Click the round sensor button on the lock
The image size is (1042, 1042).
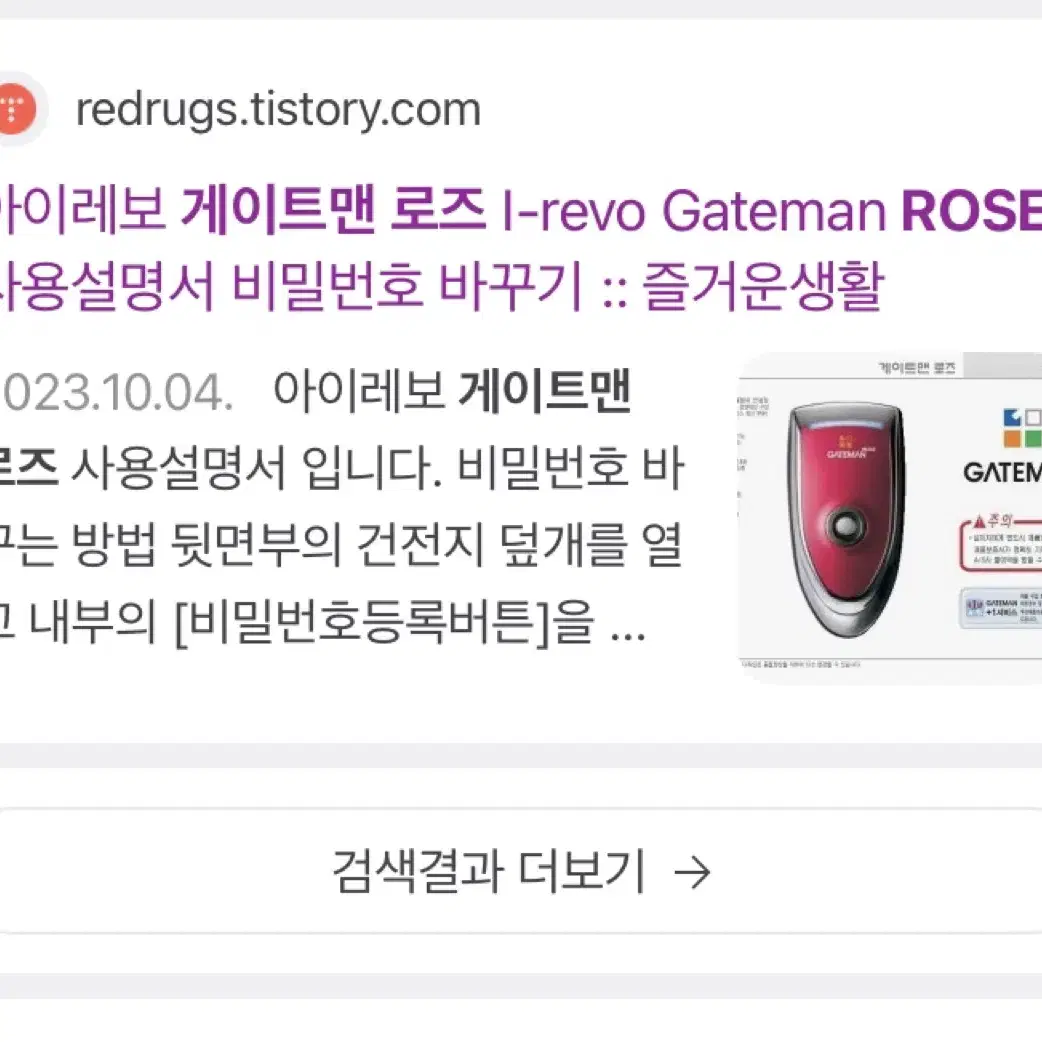point(845,526)
